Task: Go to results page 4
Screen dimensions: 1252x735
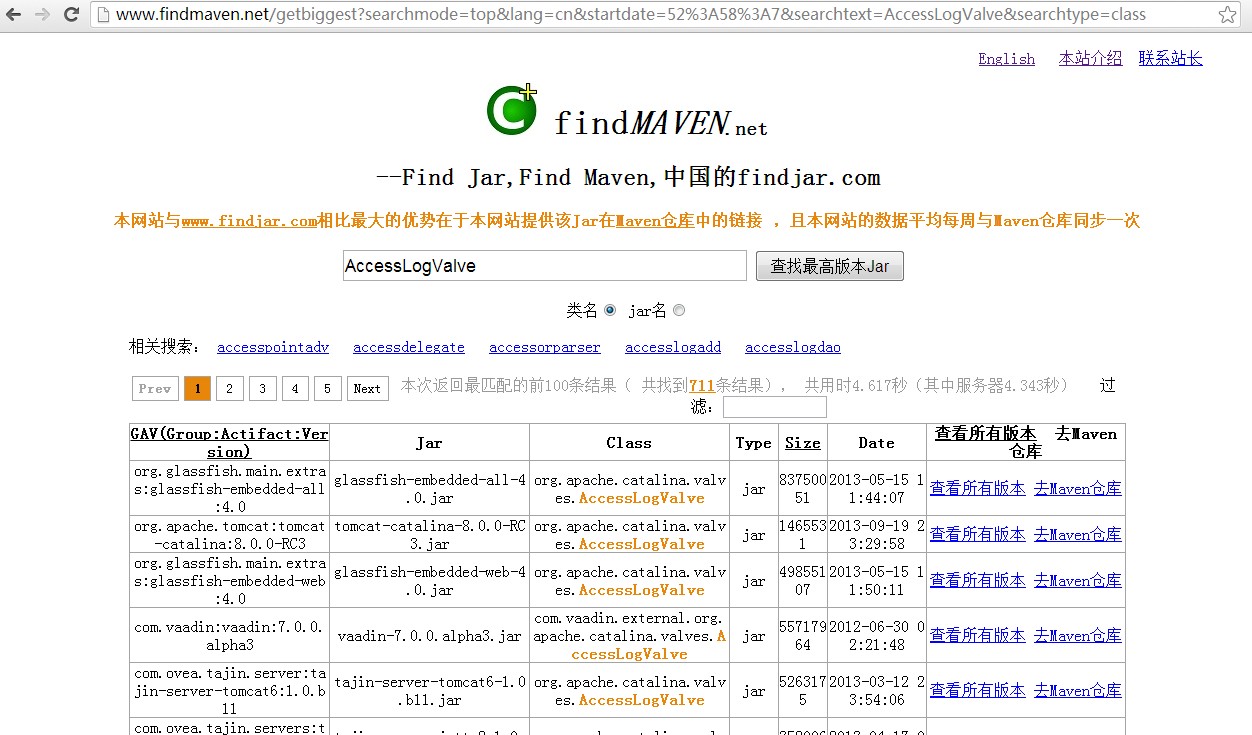Action: tap(295, 389)
